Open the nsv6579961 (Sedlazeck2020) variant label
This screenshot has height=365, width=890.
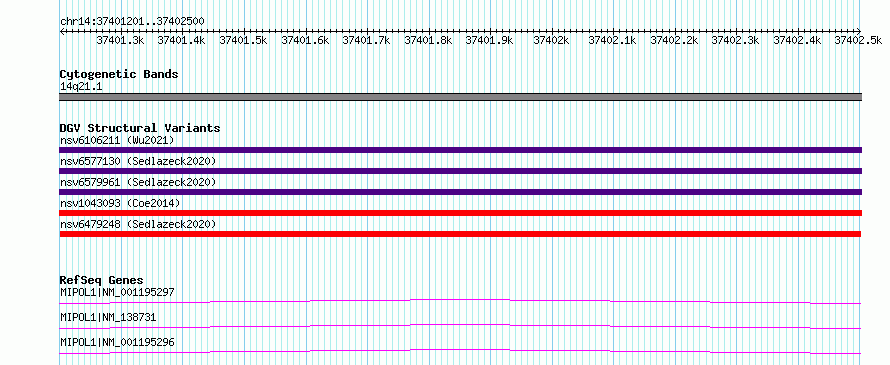coord(138,182)
